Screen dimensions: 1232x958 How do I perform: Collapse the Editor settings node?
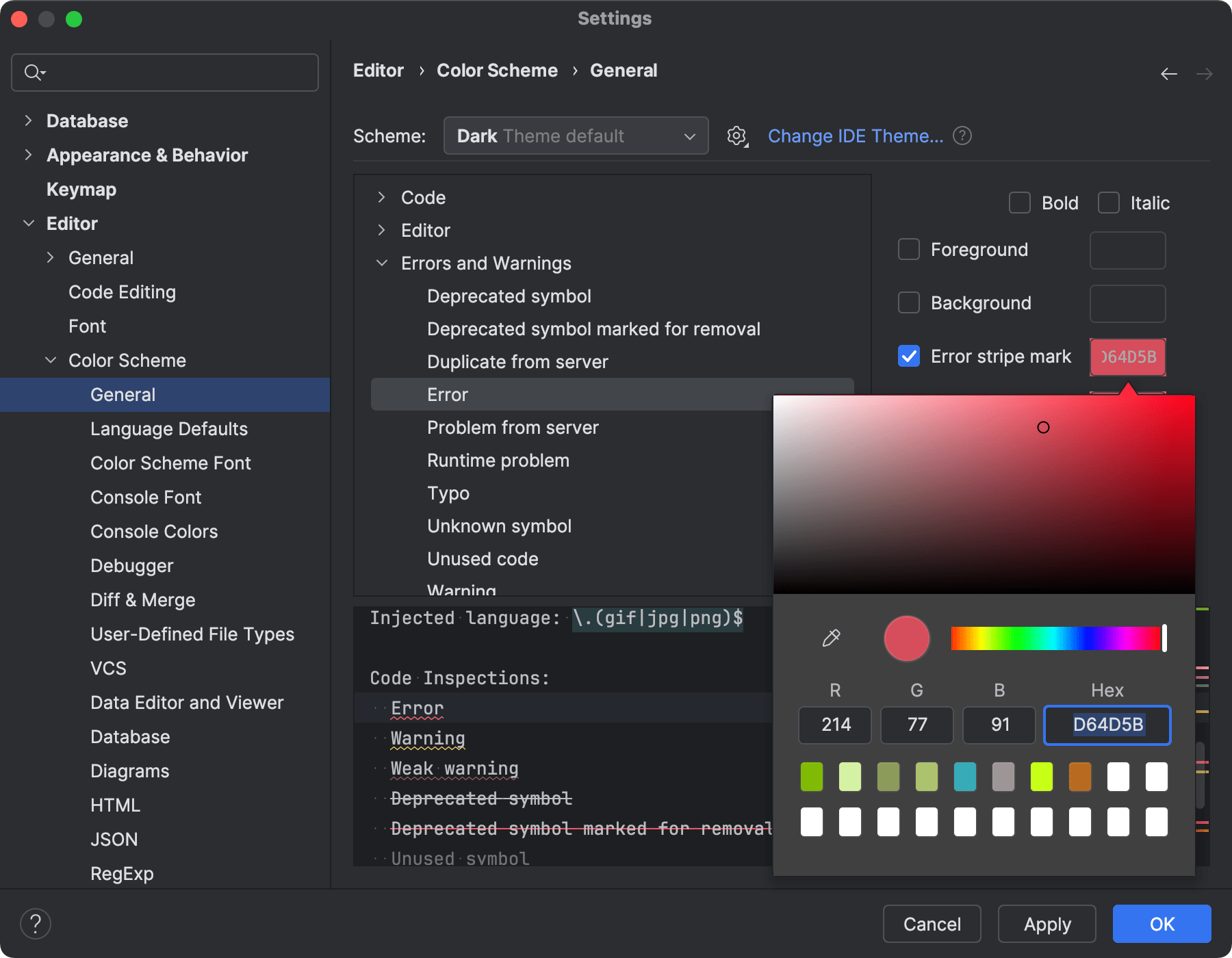29,224
